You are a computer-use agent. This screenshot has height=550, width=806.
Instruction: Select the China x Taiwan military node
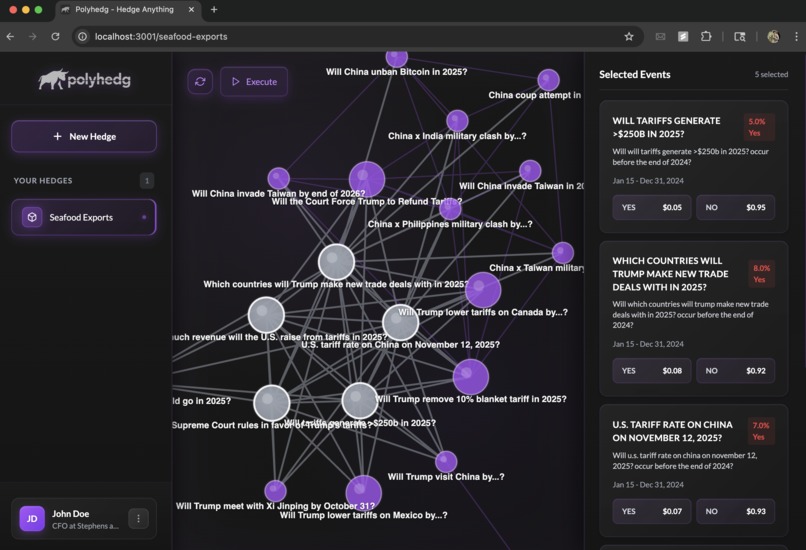click(562, 253)
